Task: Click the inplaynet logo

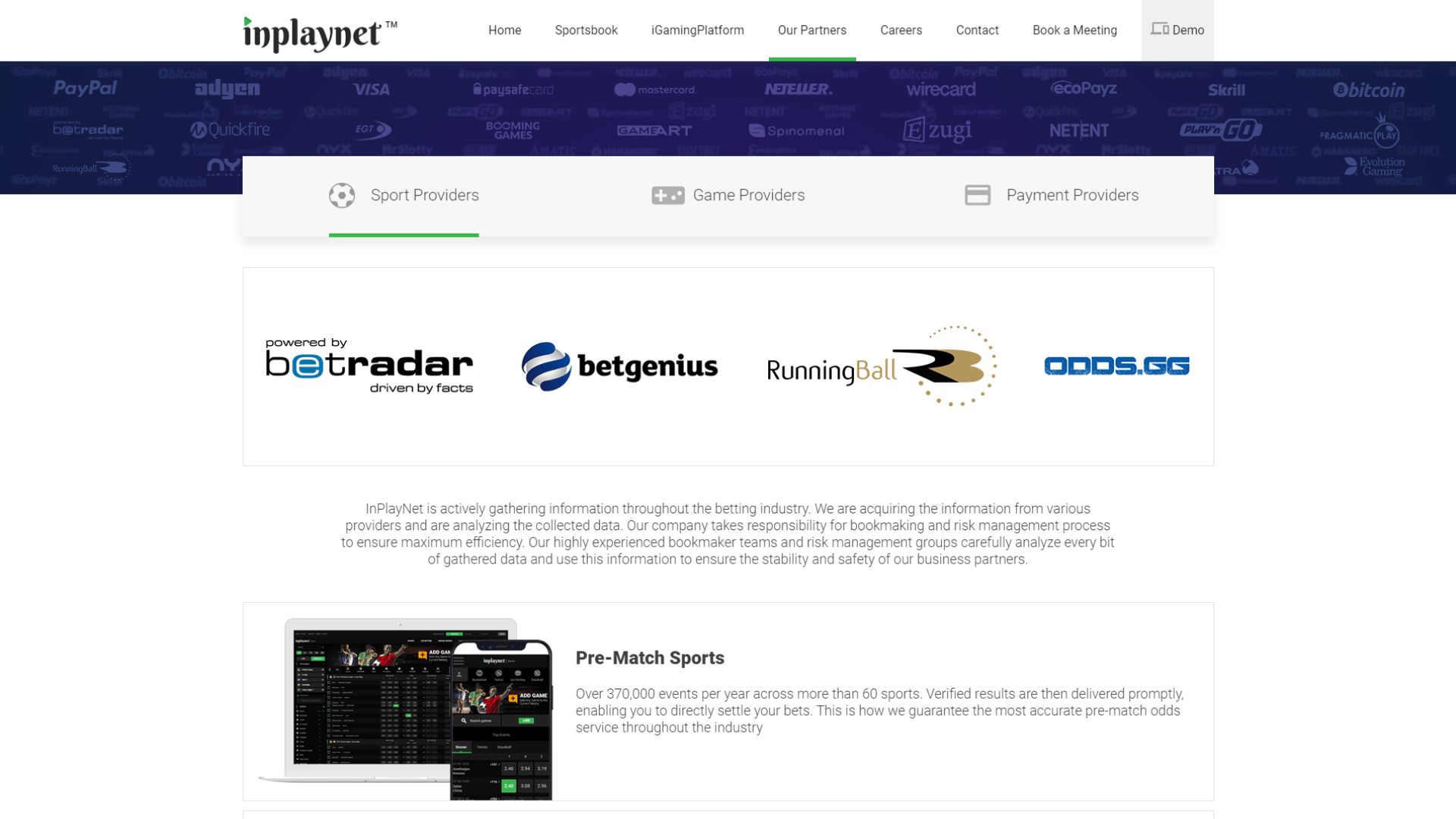Action: [x=320, y=34]
